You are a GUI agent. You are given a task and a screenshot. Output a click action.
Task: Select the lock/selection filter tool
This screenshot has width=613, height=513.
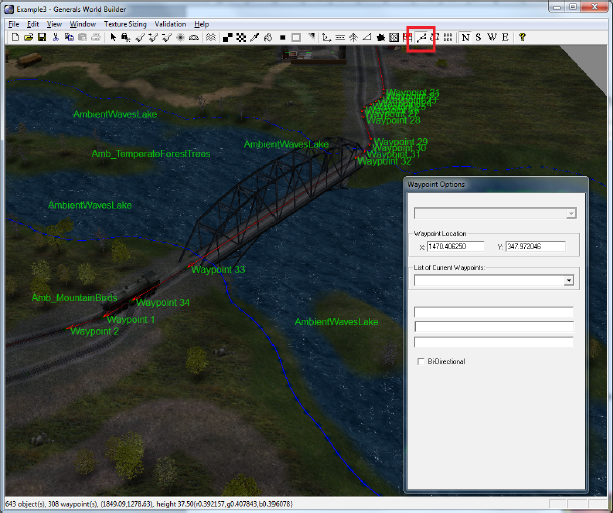[x=126, y=37]
